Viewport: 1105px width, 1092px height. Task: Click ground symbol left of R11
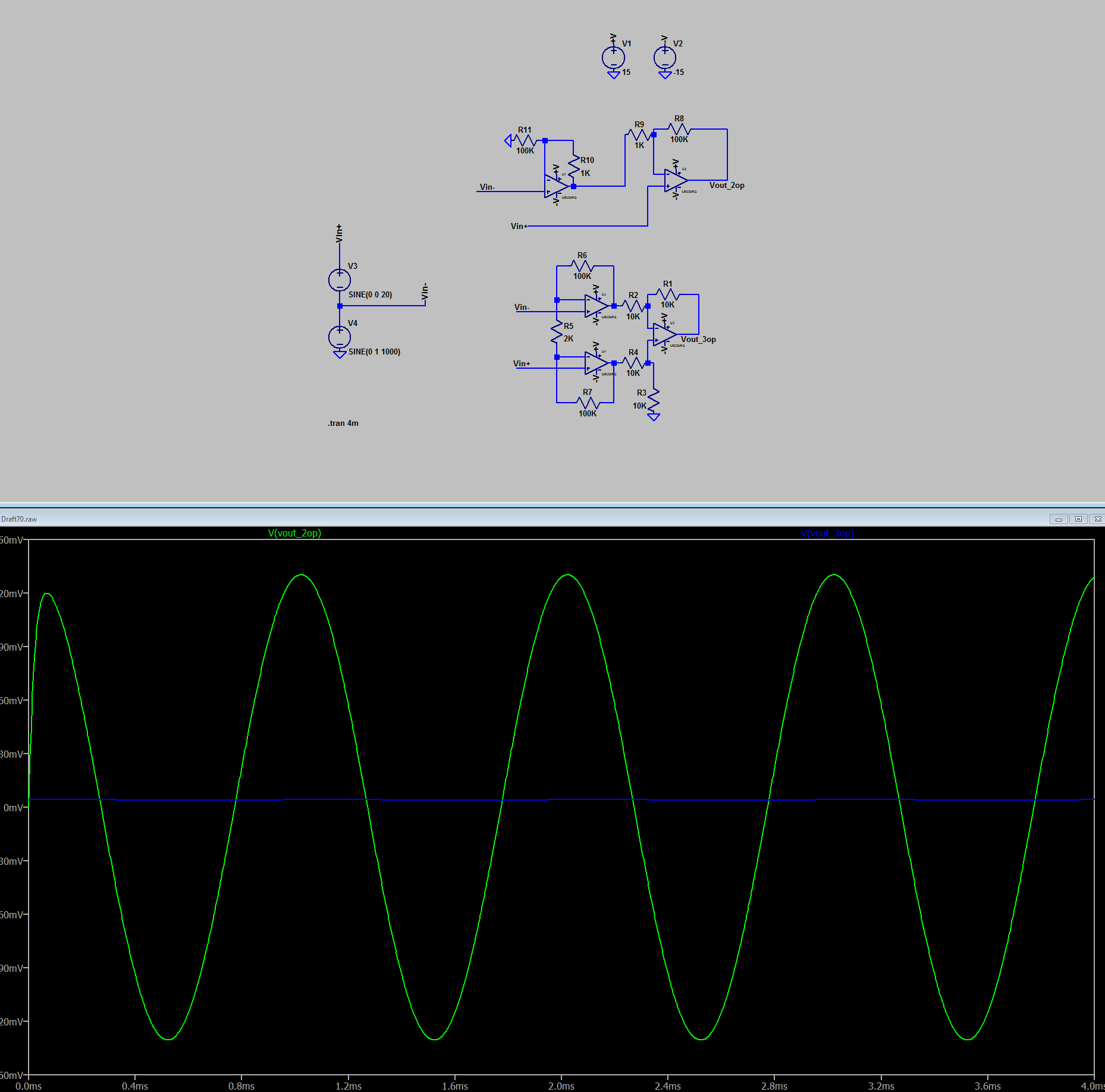click(508, 140)
